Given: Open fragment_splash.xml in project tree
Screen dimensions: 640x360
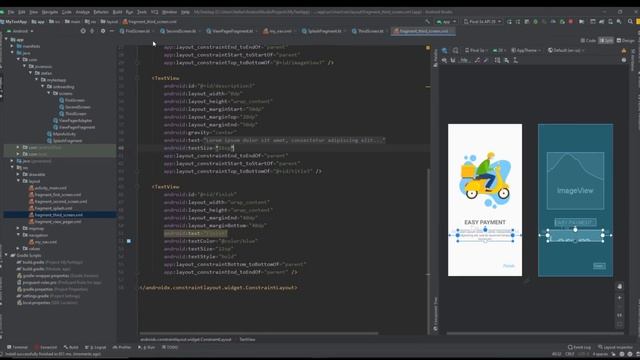Looking at the screenshot, I should 50,208.
